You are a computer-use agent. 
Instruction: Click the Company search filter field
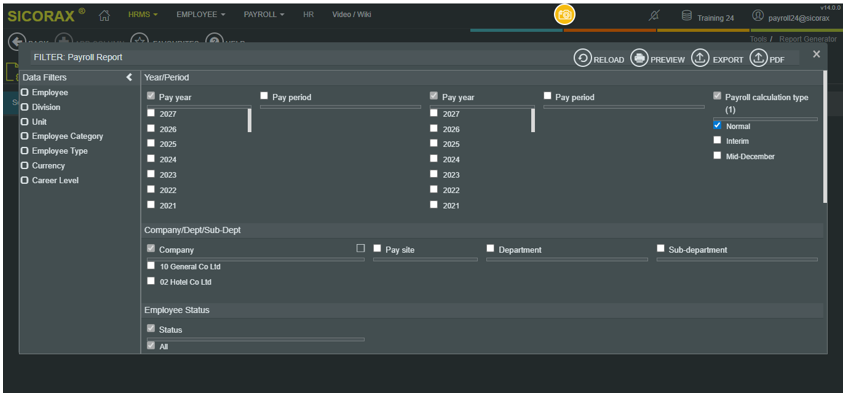256,259
